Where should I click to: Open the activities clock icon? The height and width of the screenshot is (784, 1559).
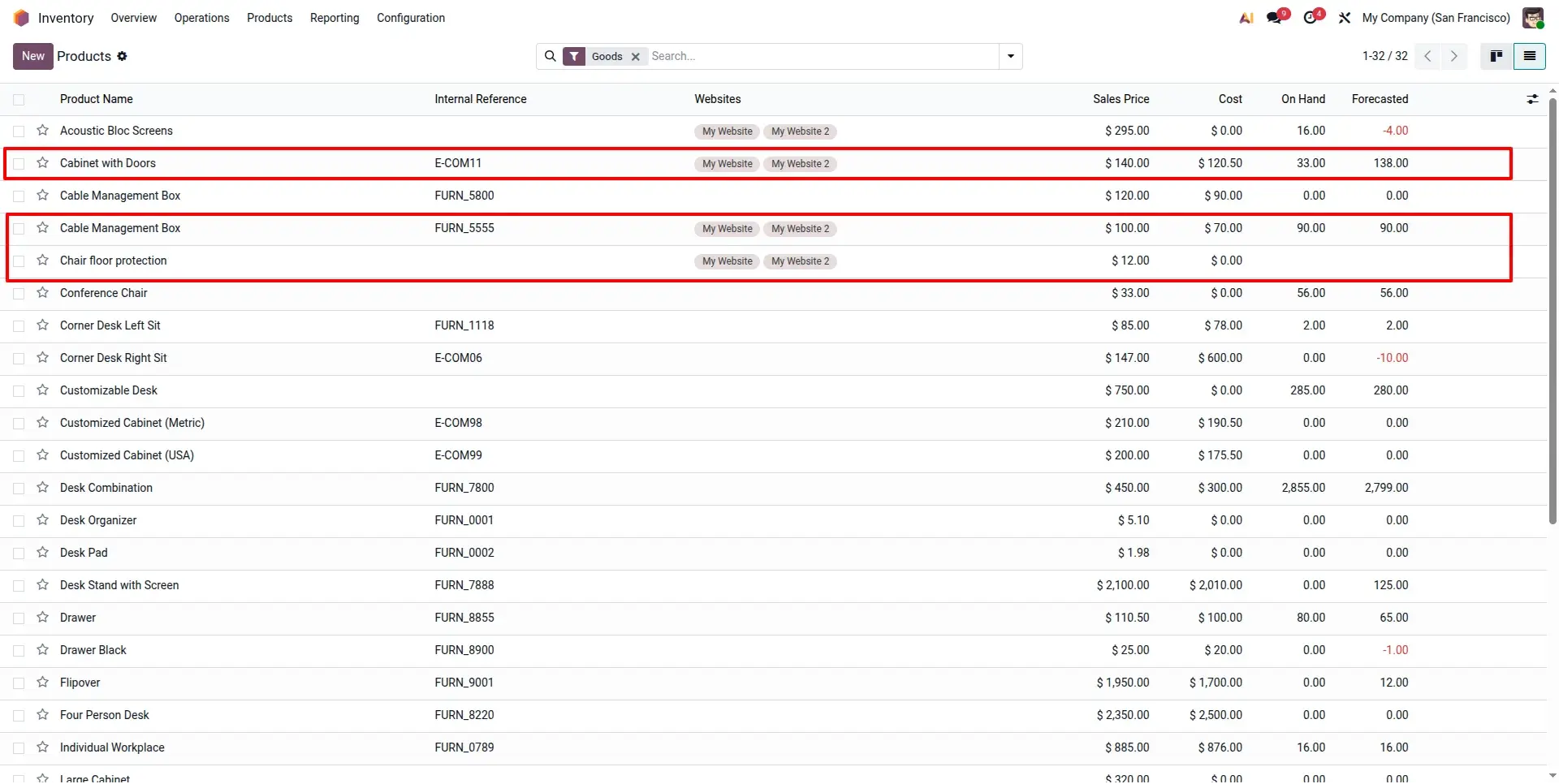1312,18
